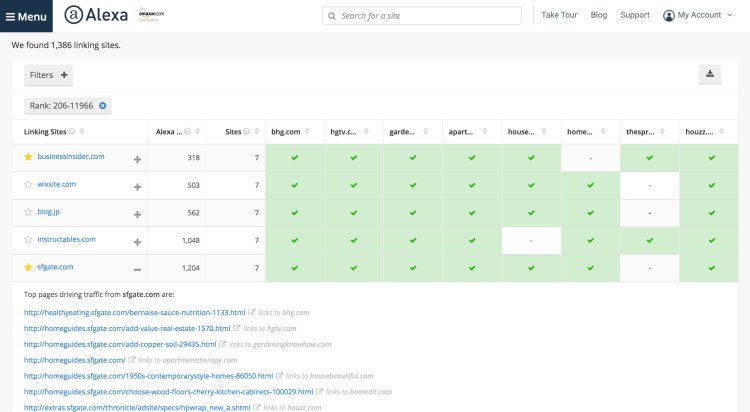Remove the Rank: 206-11966 filter chip
Screen dimensions: 750x412
[102, 105]
